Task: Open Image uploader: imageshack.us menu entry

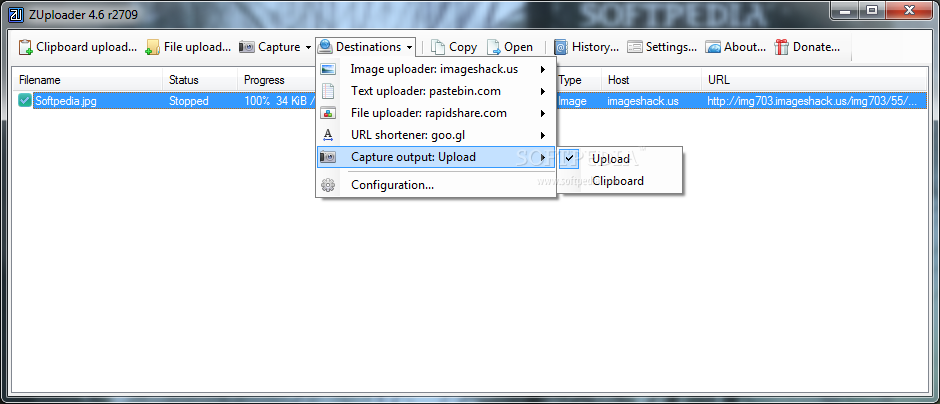Action: pos(436,70)
